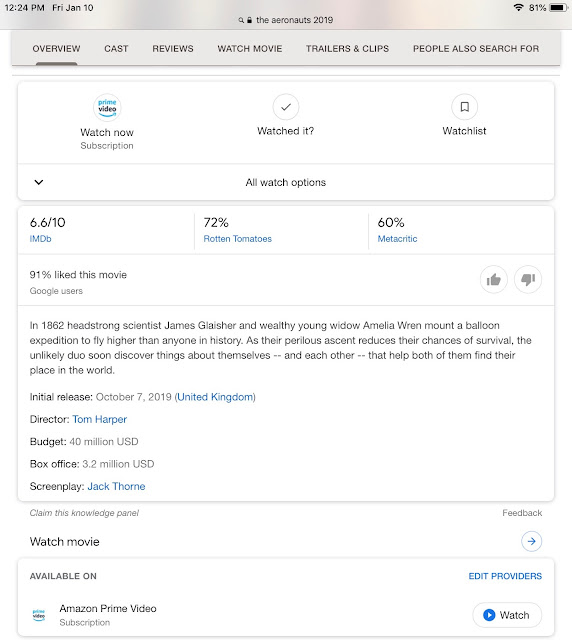Click the movie synopsis paragraph
Screen dimensions: 572x640
[280, 348]
